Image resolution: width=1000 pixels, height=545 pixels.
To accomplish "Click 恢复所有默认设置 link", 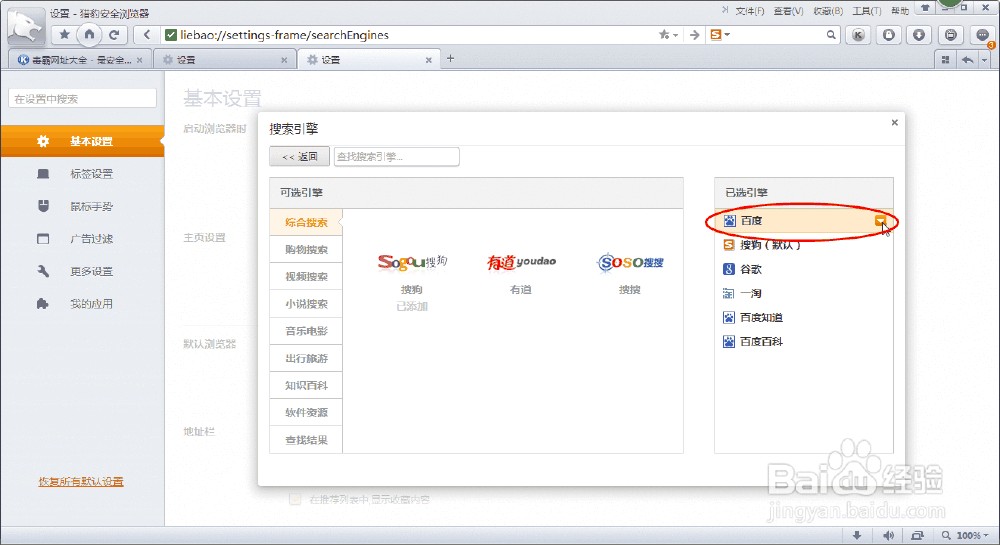I will 81,481.
